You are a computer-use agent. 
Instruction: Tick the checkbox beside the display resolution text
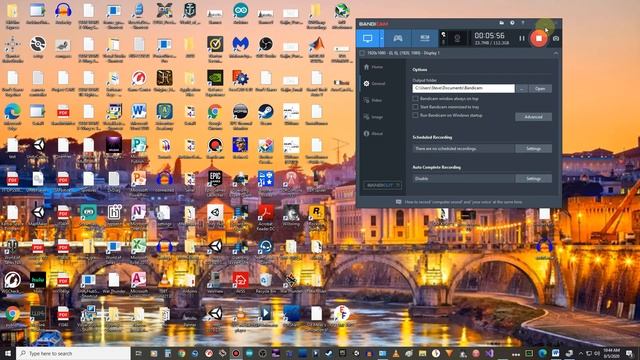[362, 53]
